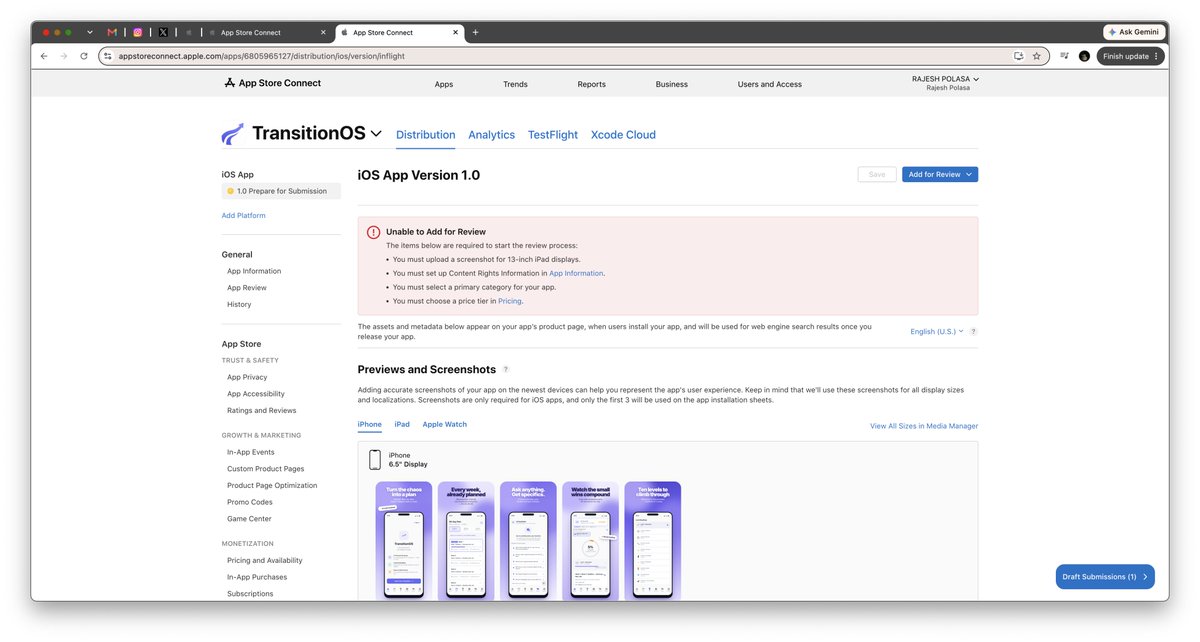Open the pinned X (Twitter) tab

click(163, 32)
